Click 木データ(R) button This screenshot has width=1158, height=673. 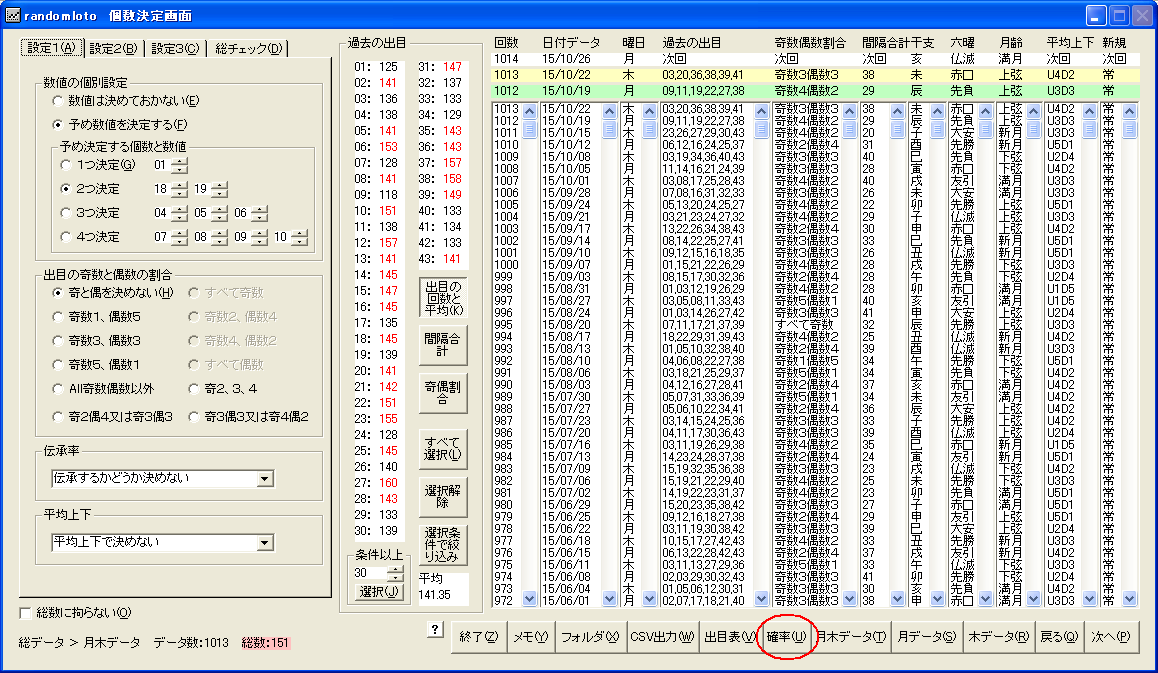tap(998, 637)
